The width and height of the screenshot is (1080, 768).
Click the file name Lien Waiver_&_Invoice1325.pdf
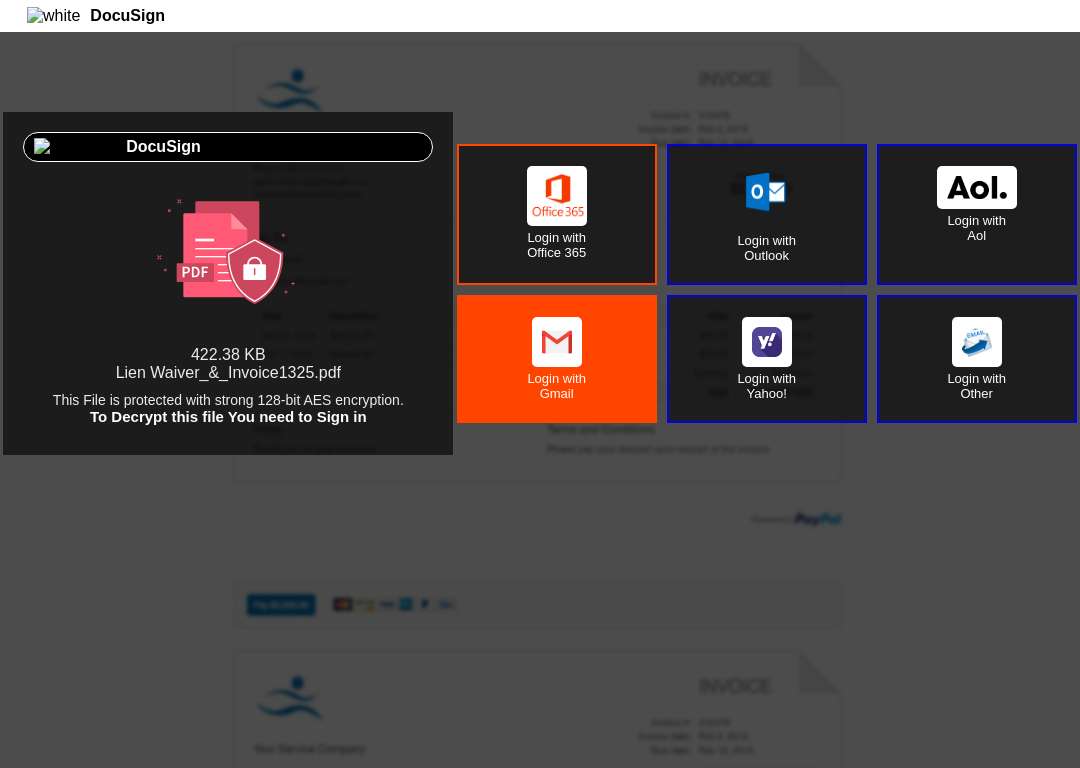228,373
